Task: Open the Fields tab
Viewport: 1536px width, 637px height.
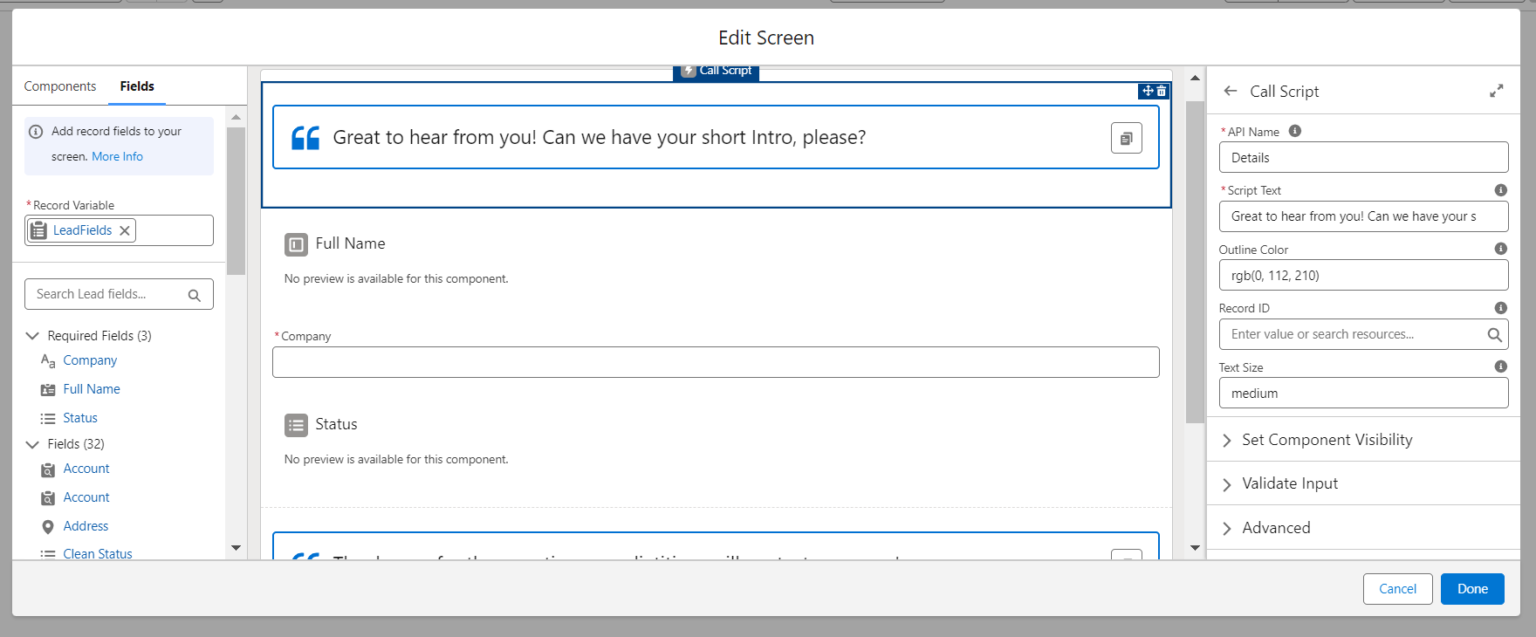Action: (137, 86)
